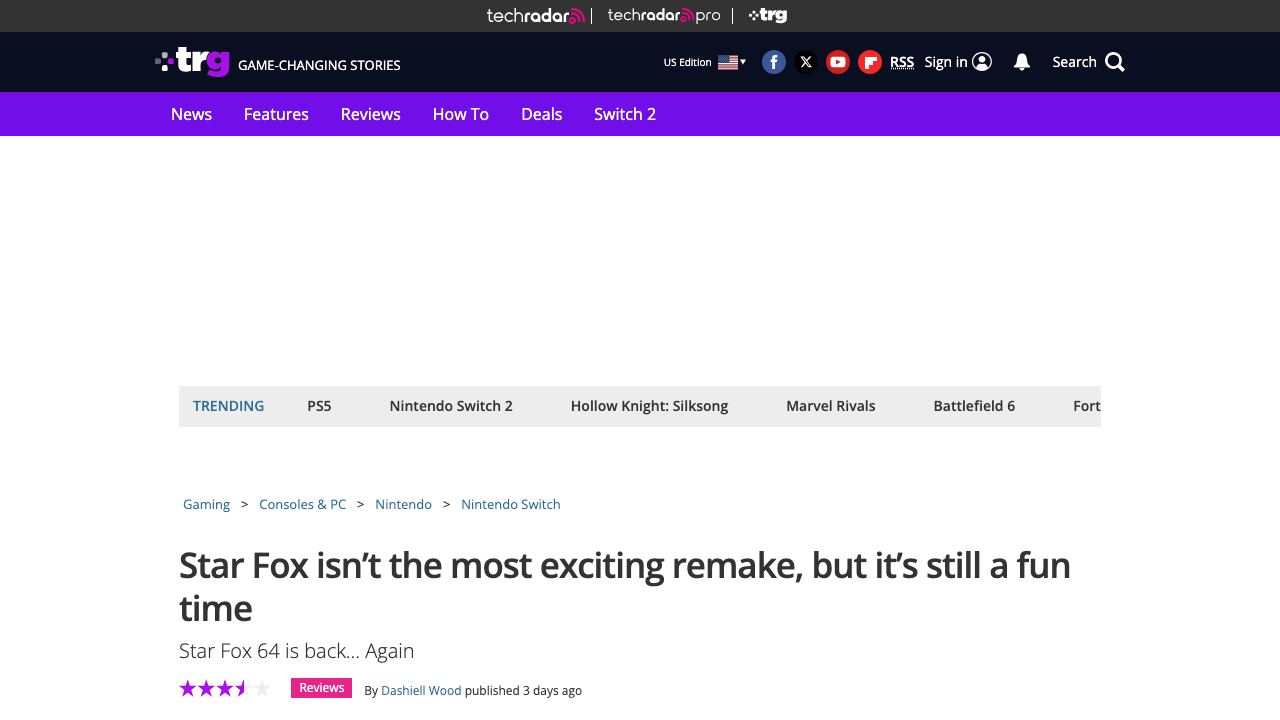This screenshot has height=720, width=1280.
Task: Open the US Edition region dropdown
Action: pos(705,62)
